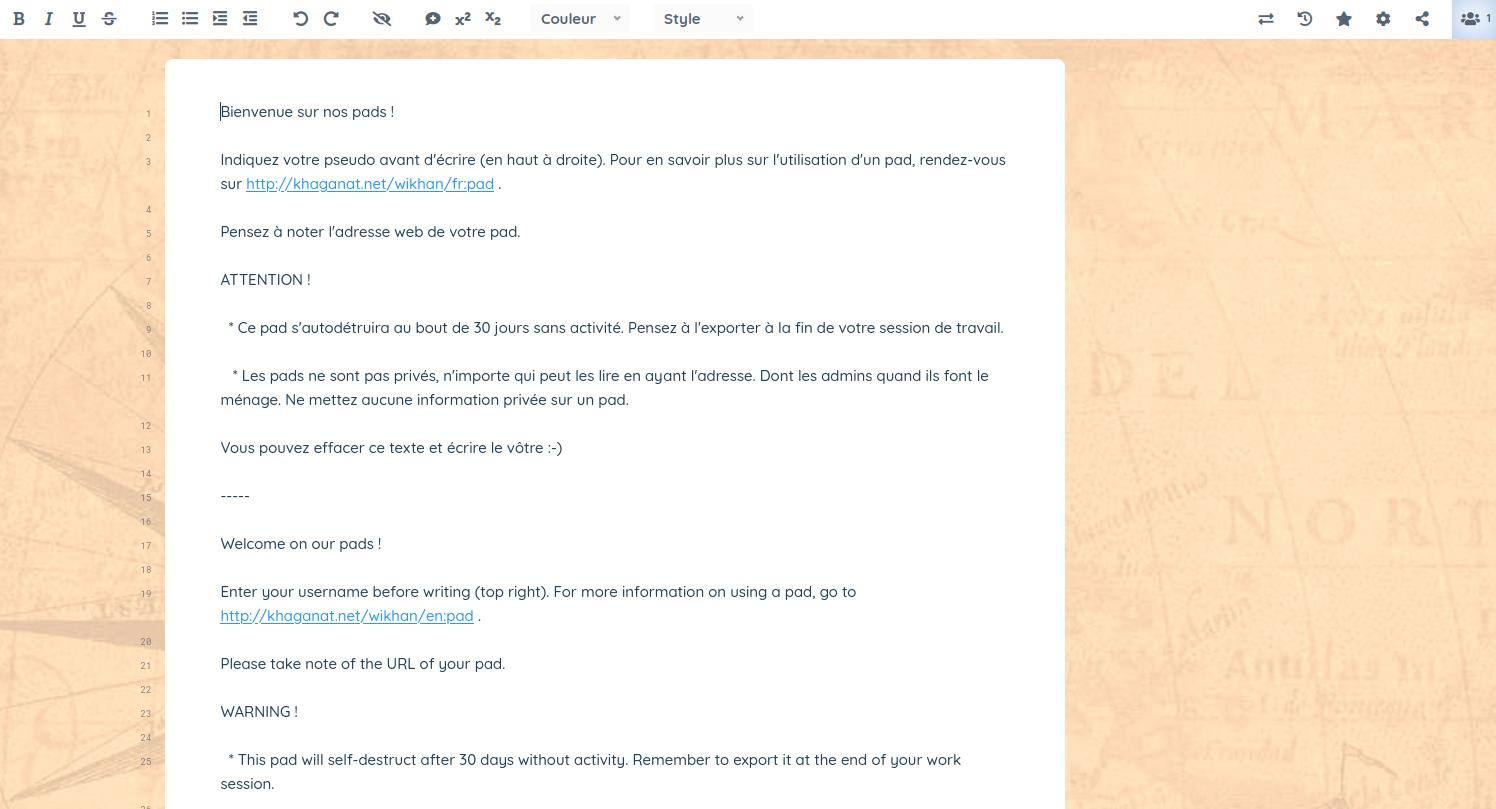Image resolution: width=1496 pixels, height=809 pixels.
Task: Click line number 9 in the gutter
Action: coord(148,330)
